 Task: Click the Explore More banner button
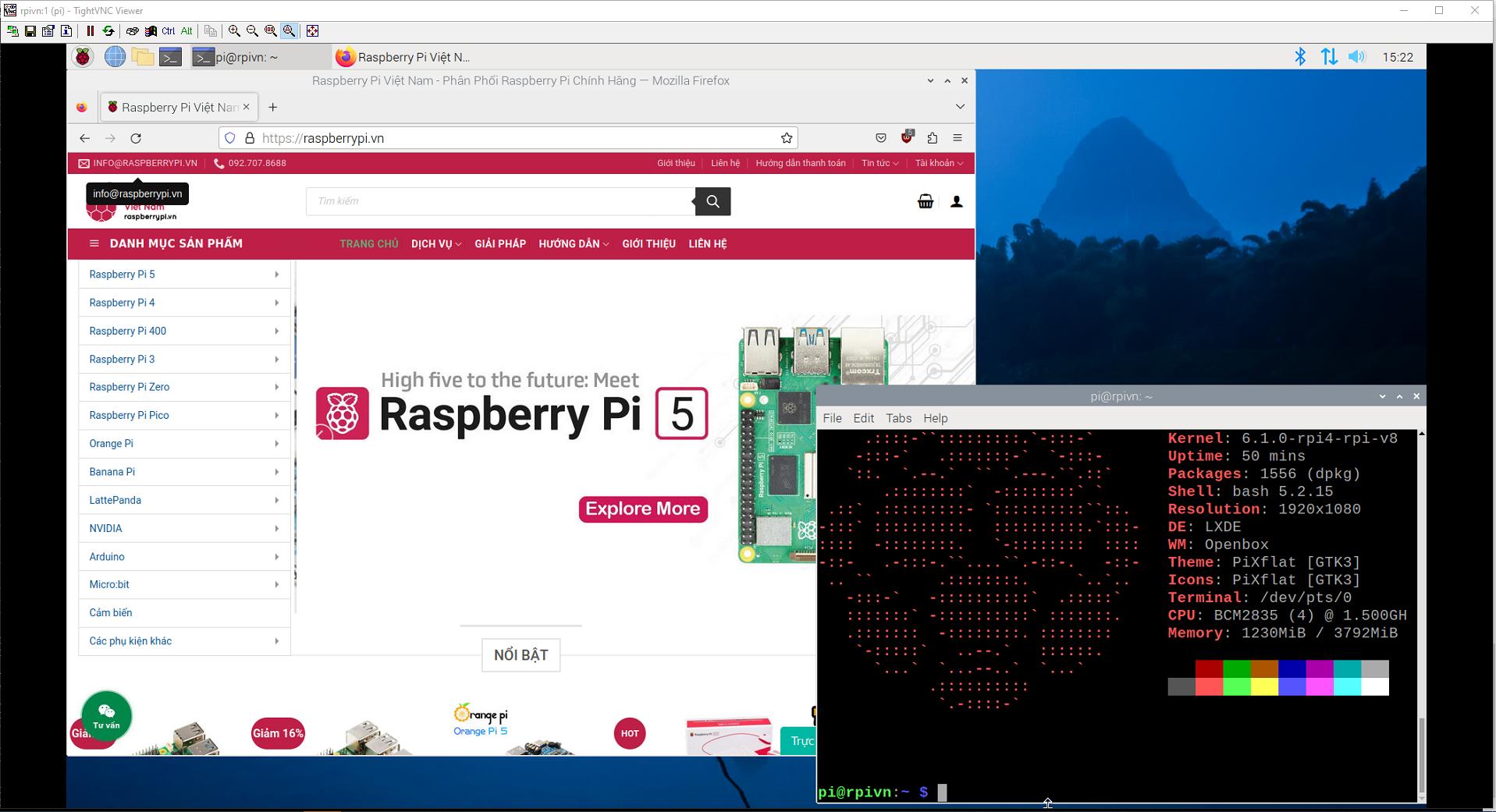[643, 509]
